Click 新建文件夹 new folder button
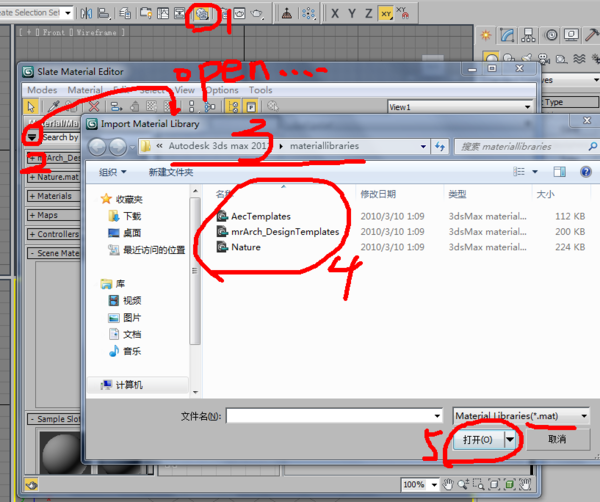600x502 pixels. pyautogui.click(x=171, y=172)
